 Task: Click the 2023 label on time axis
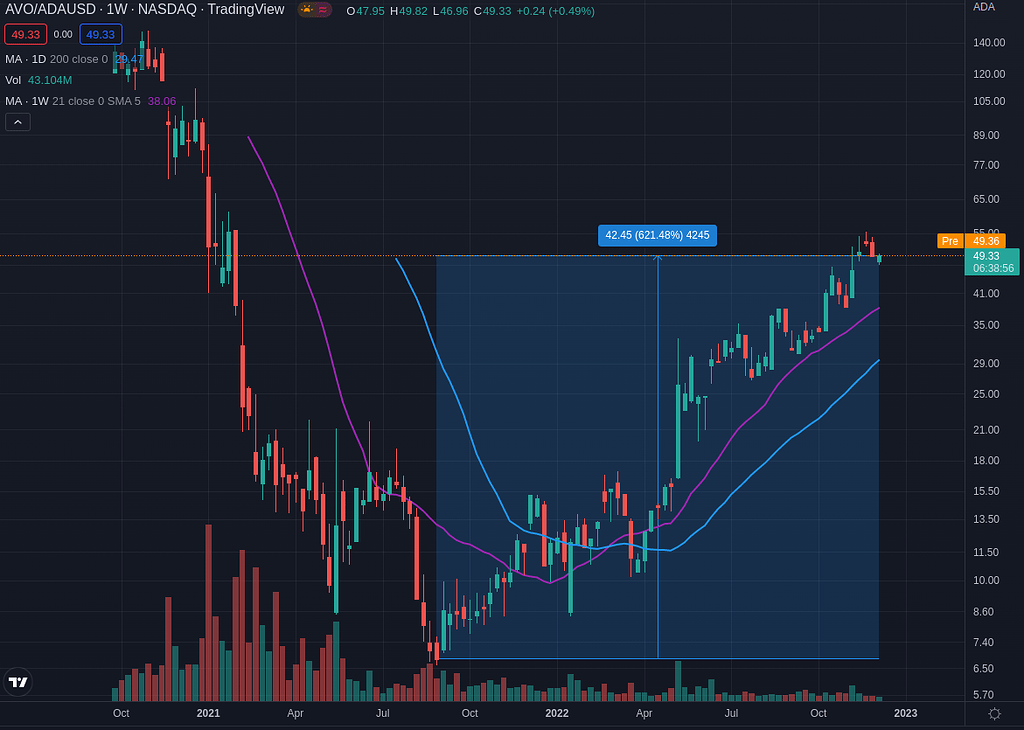point(905,713)
